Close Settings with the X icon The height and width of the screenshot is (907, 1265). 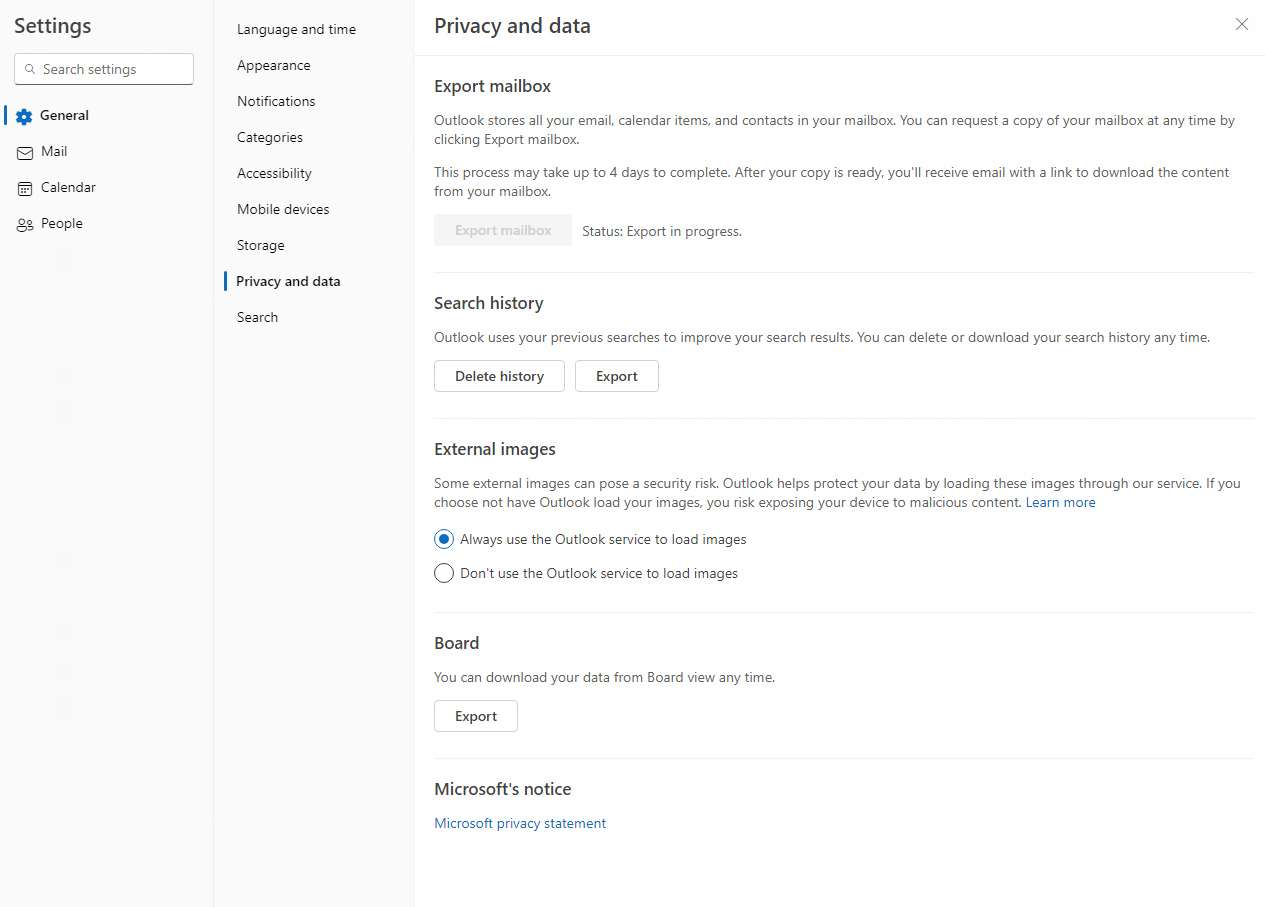click(1241, 24)
